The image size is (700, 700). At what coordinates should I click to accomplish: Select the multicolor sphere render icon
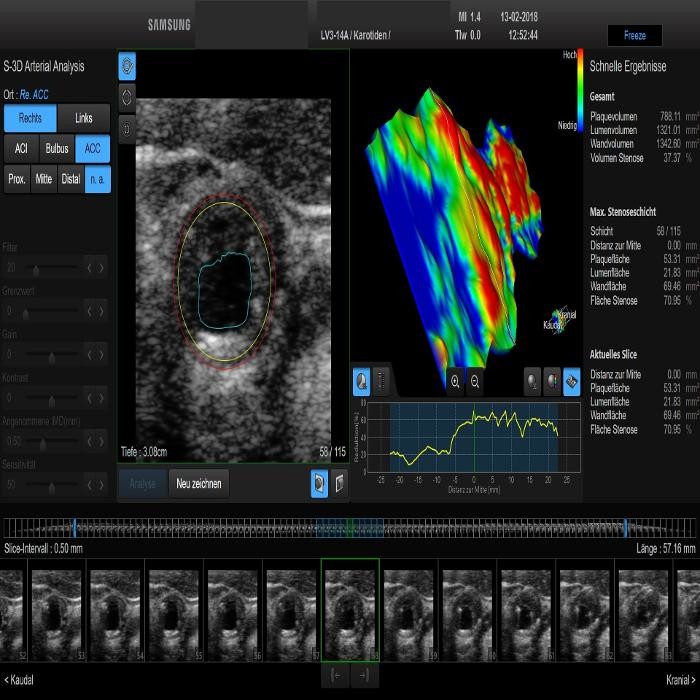coord(552,381)
